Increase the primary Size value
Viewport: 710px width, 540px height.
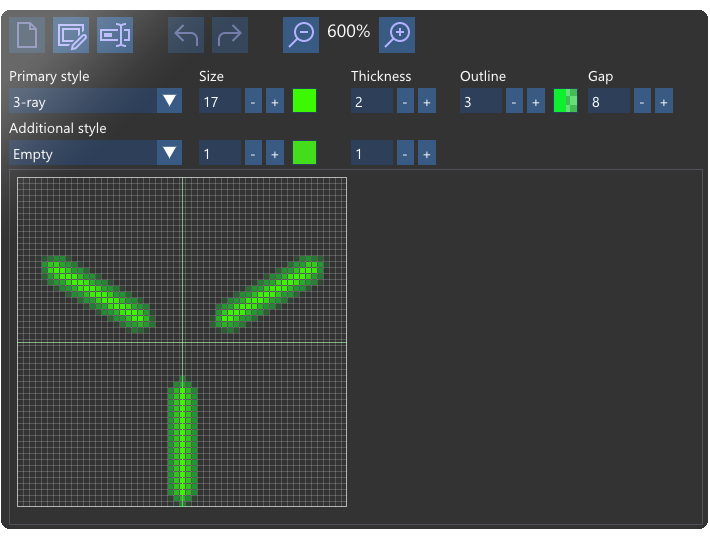click(x=275, y=101)
